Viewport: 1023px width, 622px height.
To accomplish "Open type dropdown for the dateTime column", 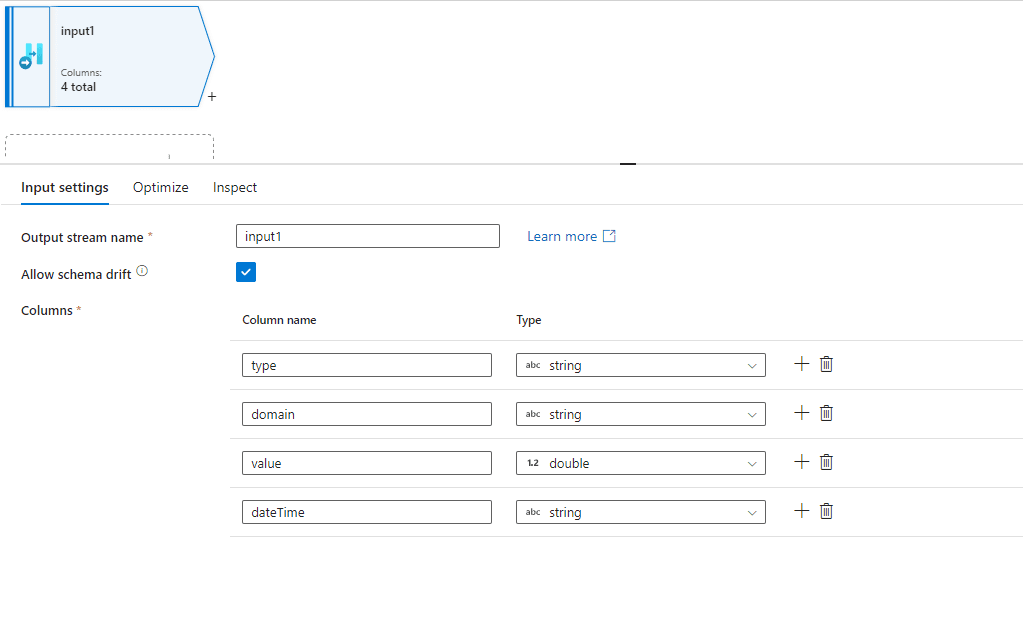I will tap(640, 512).
